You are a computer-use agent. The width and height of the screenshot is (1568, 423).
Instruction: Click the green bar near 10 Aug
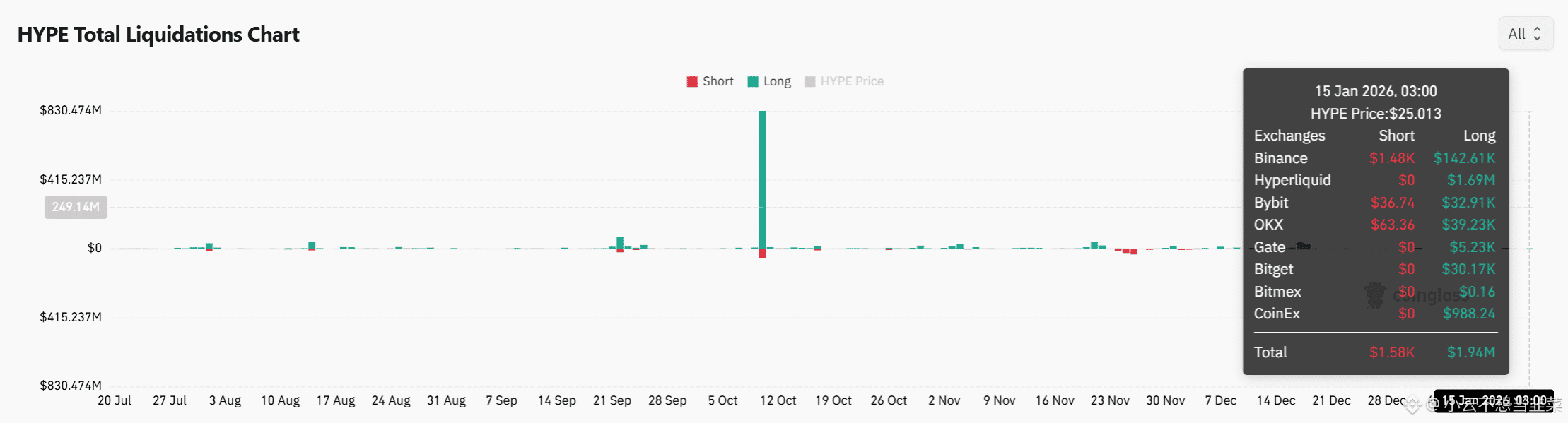312,245
